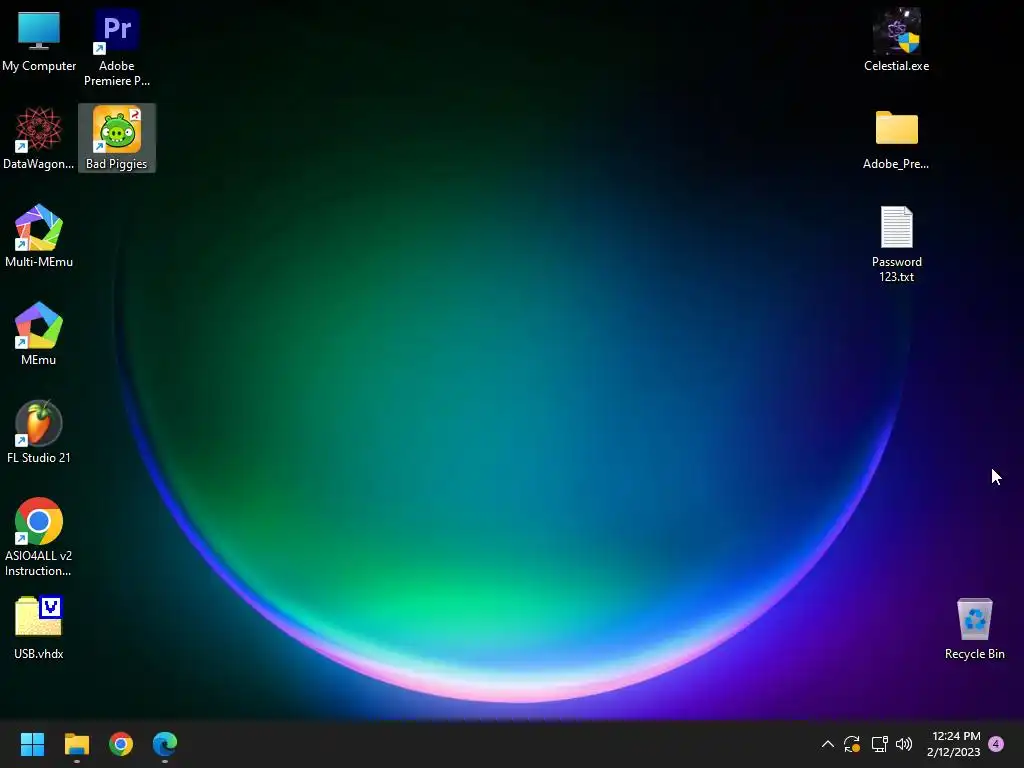The width and height of the screenshot is (1024, 768).
Task: Open Google Chrome from the taskbar
Action: 121,744
